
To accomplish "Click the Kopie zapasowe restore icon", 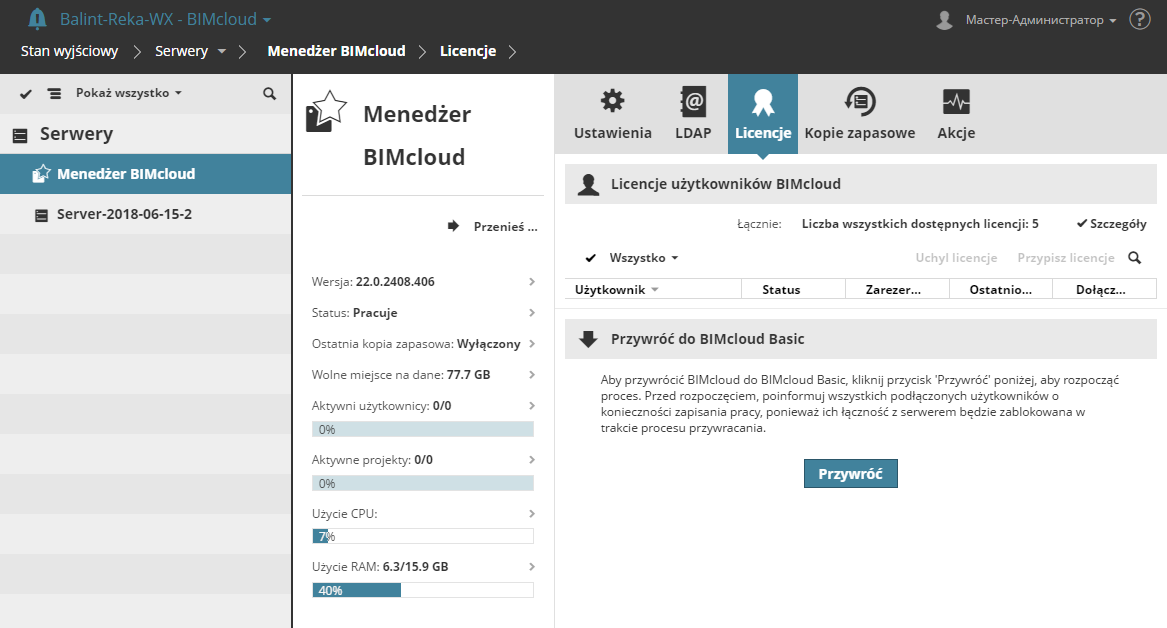I will [x=860, y=101].
